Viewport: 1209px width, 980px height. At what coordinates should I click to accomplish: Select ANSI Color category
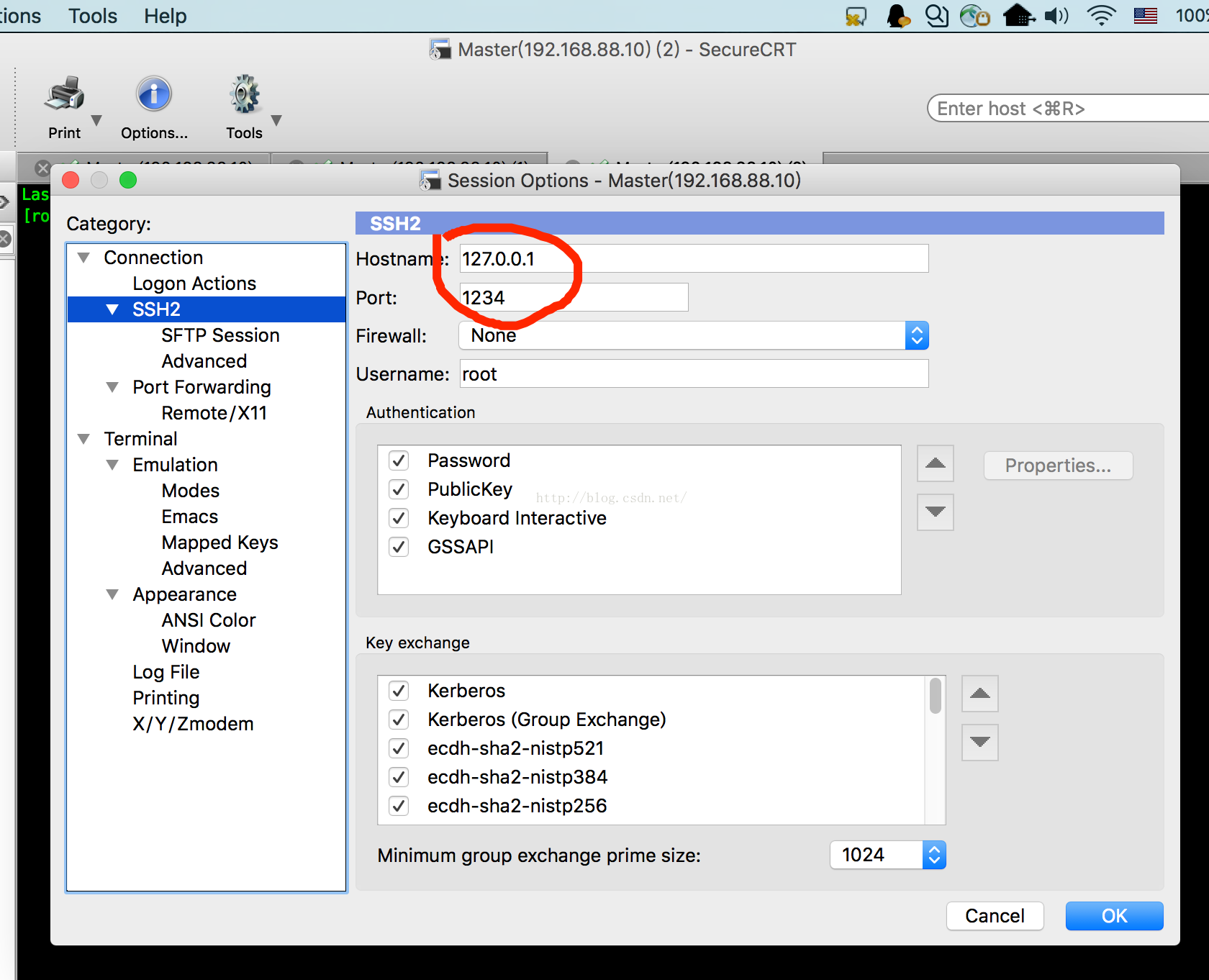pos(209,620)
